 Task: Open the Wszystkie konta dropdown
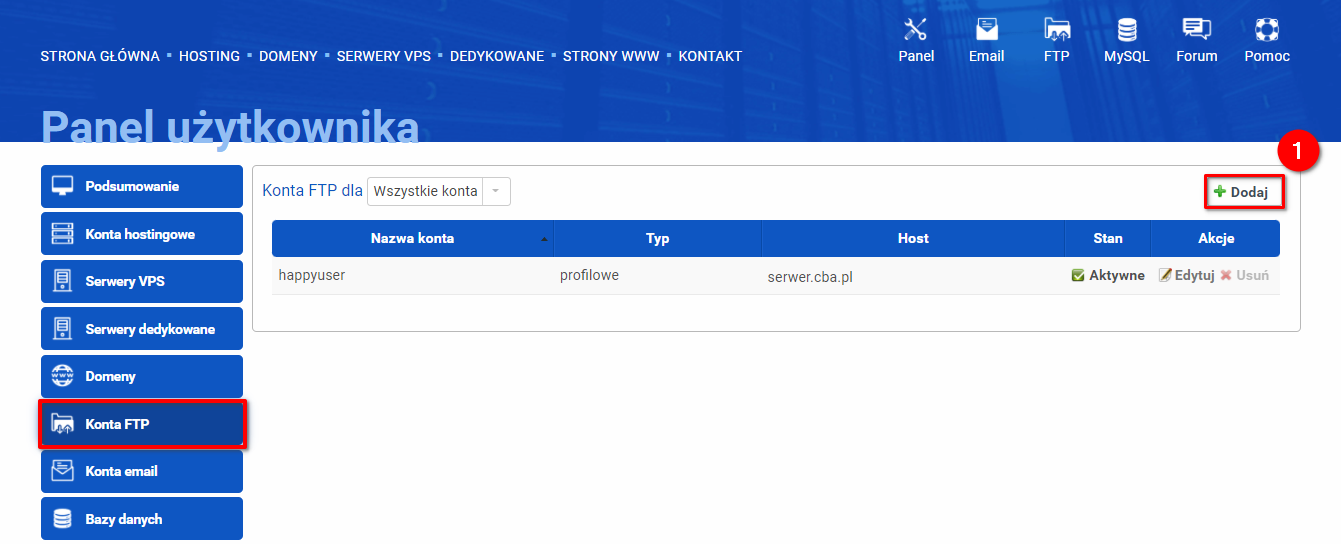tap(439, 191)
